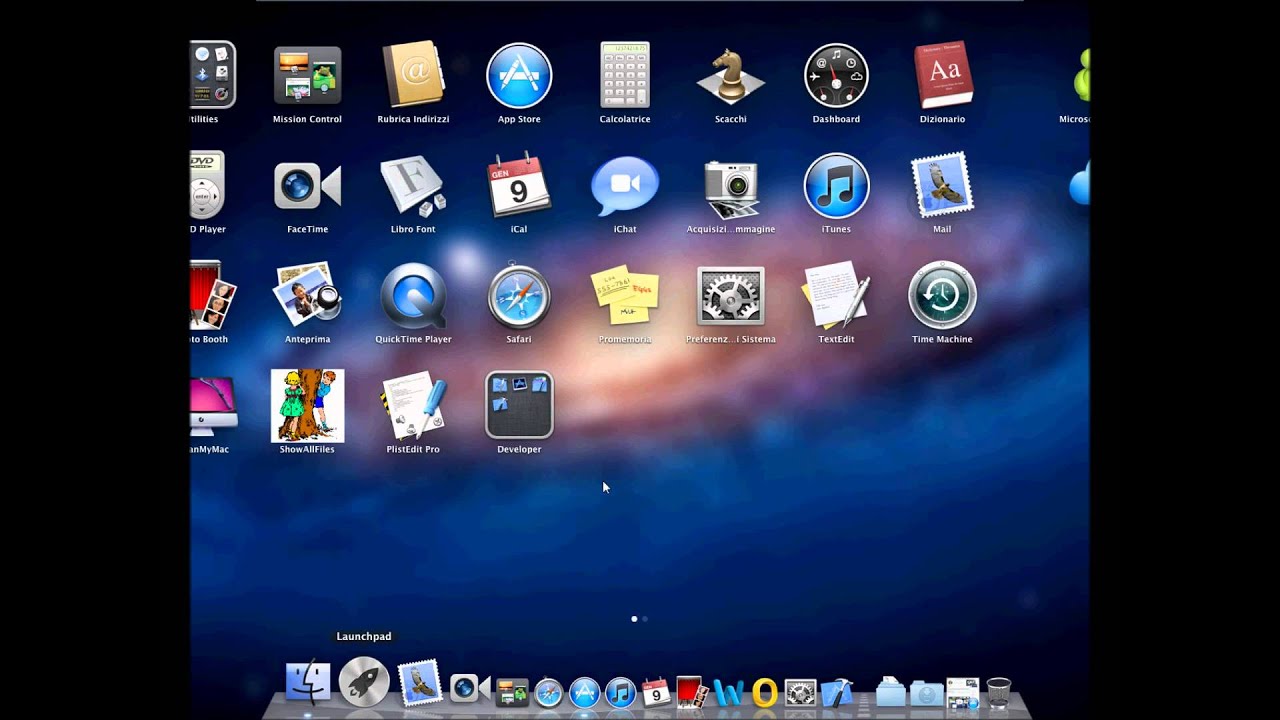Open Mail from the Launchpad grid
Image resolution: width=1280 pixels, height=720 pixels.
(942, 185)
